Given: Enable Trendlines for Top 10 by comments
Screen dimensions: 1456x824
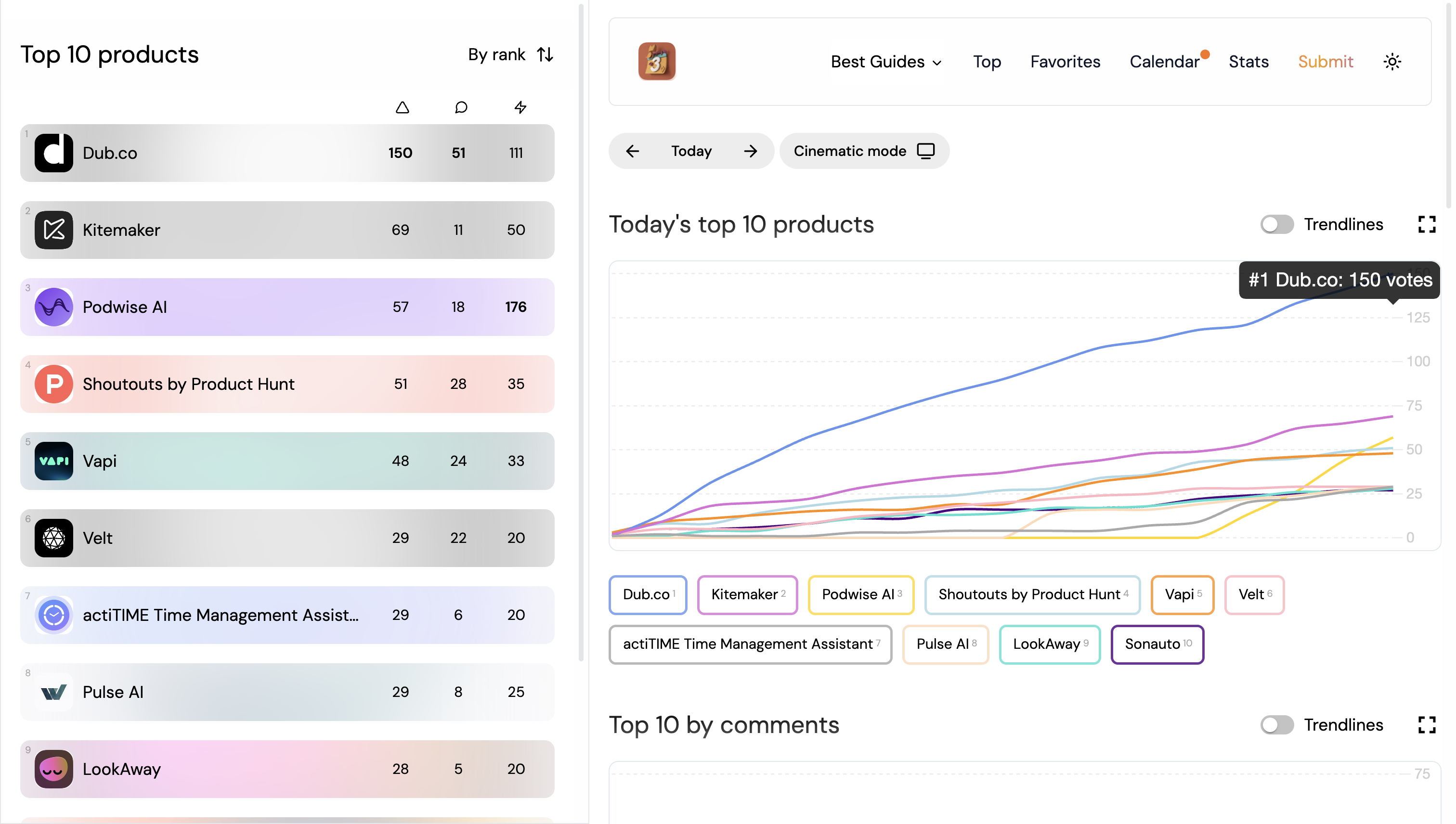Looking at the screenshot, I should [x=1276, y=724].
